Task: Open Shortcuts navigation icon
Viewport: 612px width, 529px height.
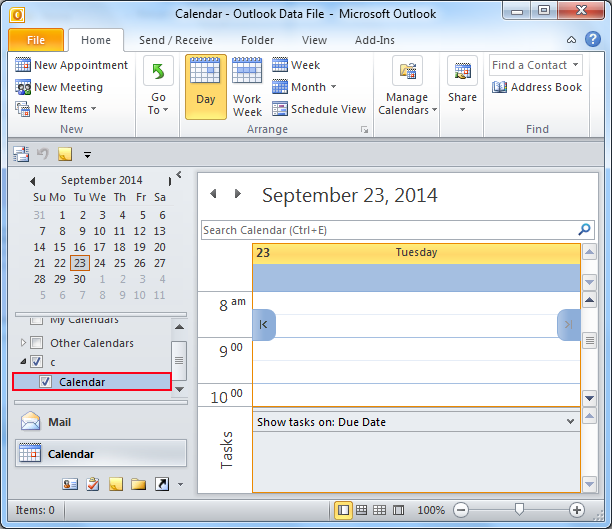Action: (x=162, y=484)
